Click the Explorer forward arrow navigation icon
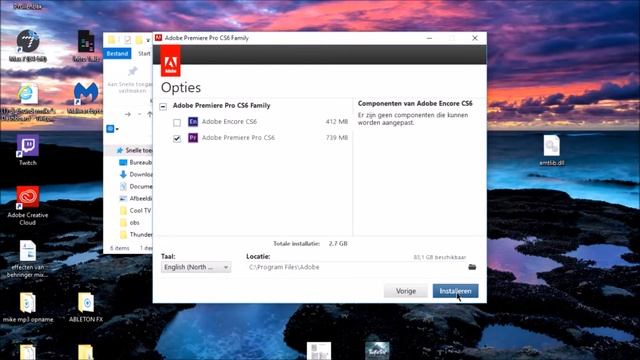This screenshot has width=640, height=360. click(x=128, y=114)
